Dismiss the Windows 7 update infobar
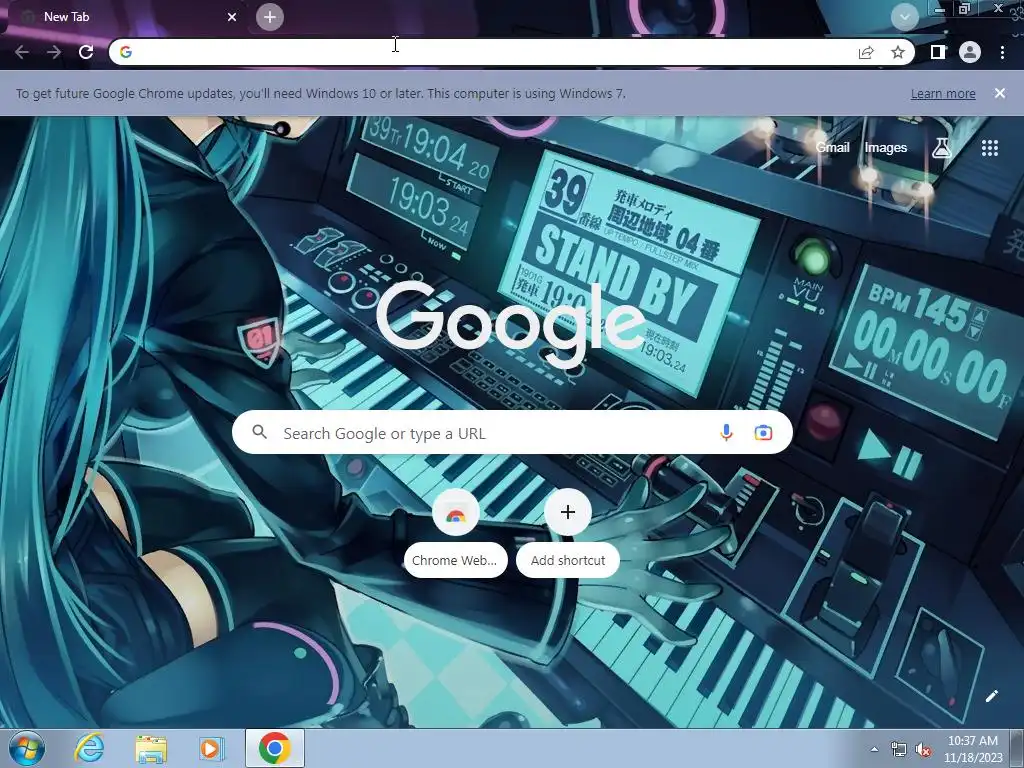The height and width of the screenshot is (768, 1024). (1000, 93)
